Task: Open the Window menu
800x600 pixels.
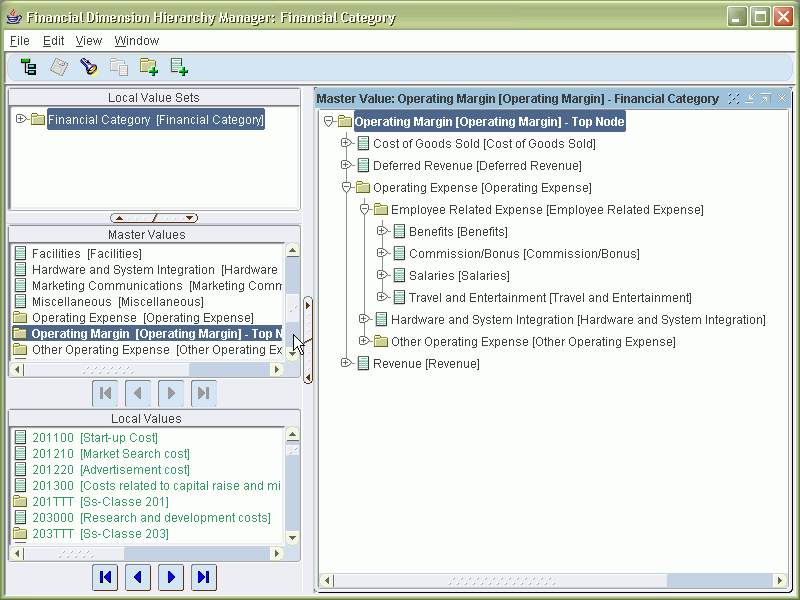Action: click(137, 41)
